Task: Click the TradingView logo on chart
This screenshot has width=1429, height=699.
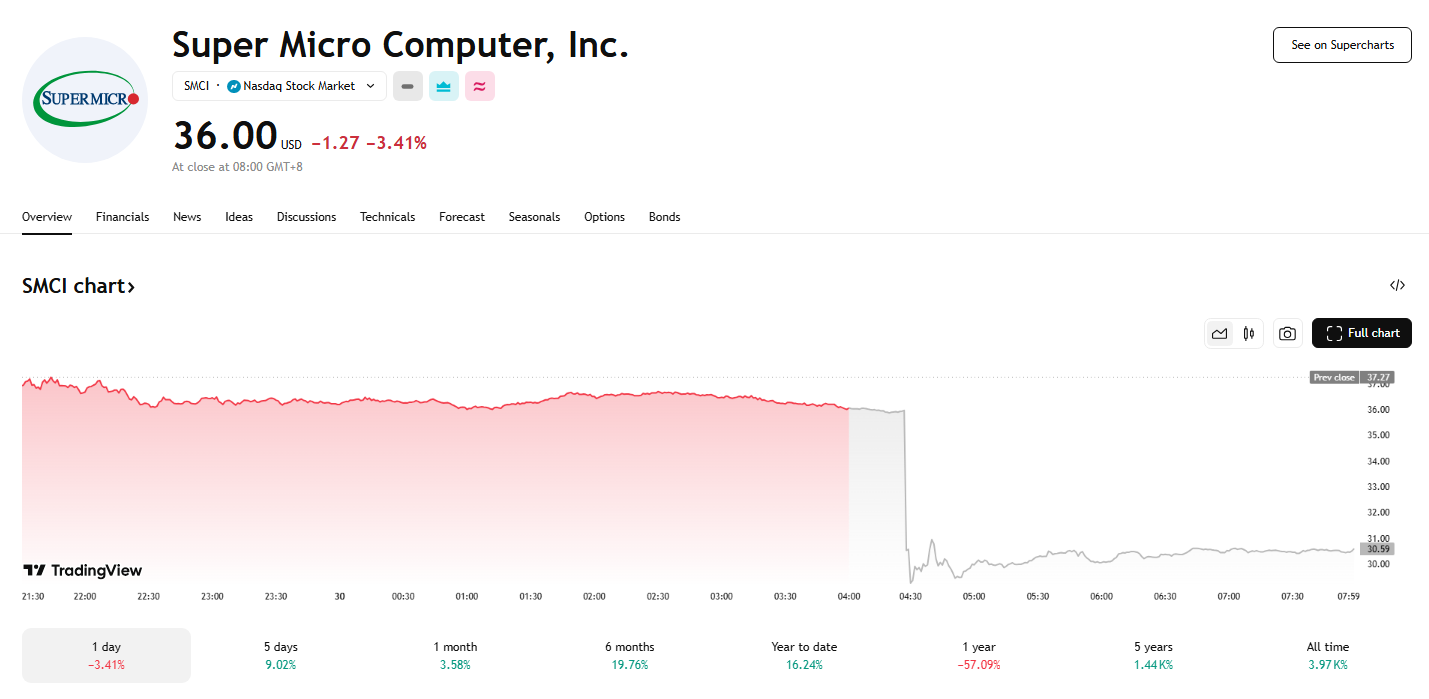Action: click(83, 570)
